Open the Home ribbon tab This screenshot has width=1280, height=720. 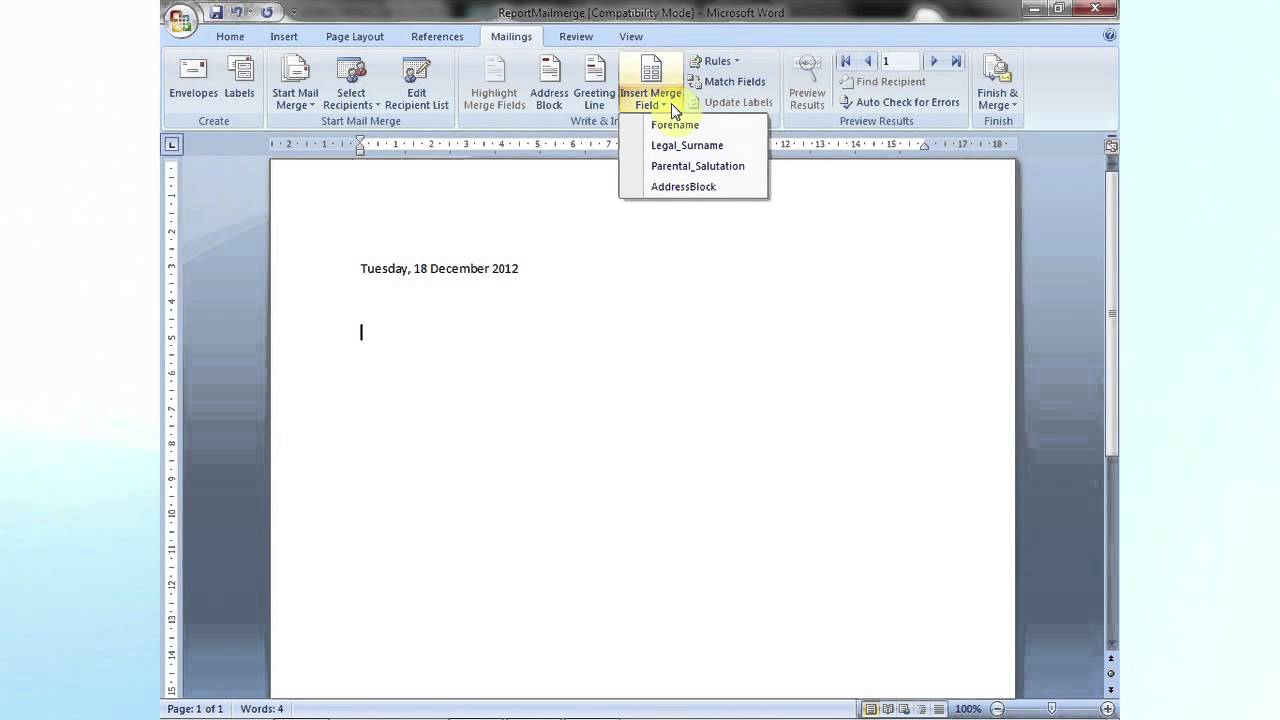[230, 37]
